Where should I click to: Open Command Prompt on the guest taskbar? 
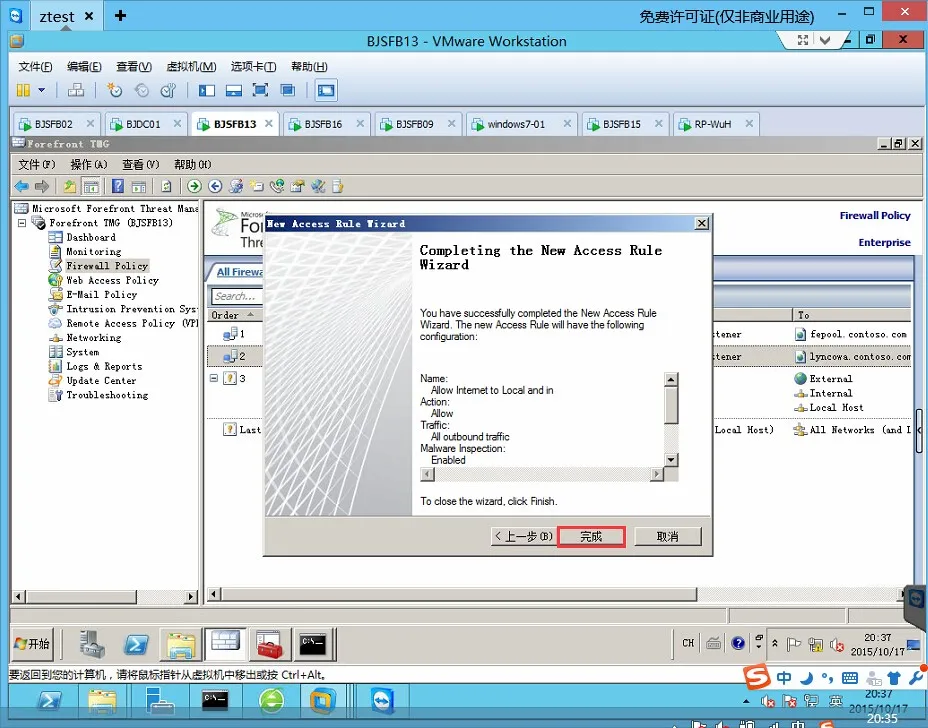(x=312, y=645)
